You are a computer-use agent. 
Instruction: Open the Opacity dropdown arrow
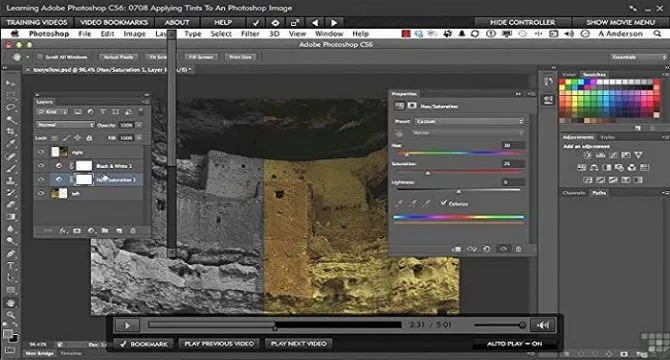139,125
